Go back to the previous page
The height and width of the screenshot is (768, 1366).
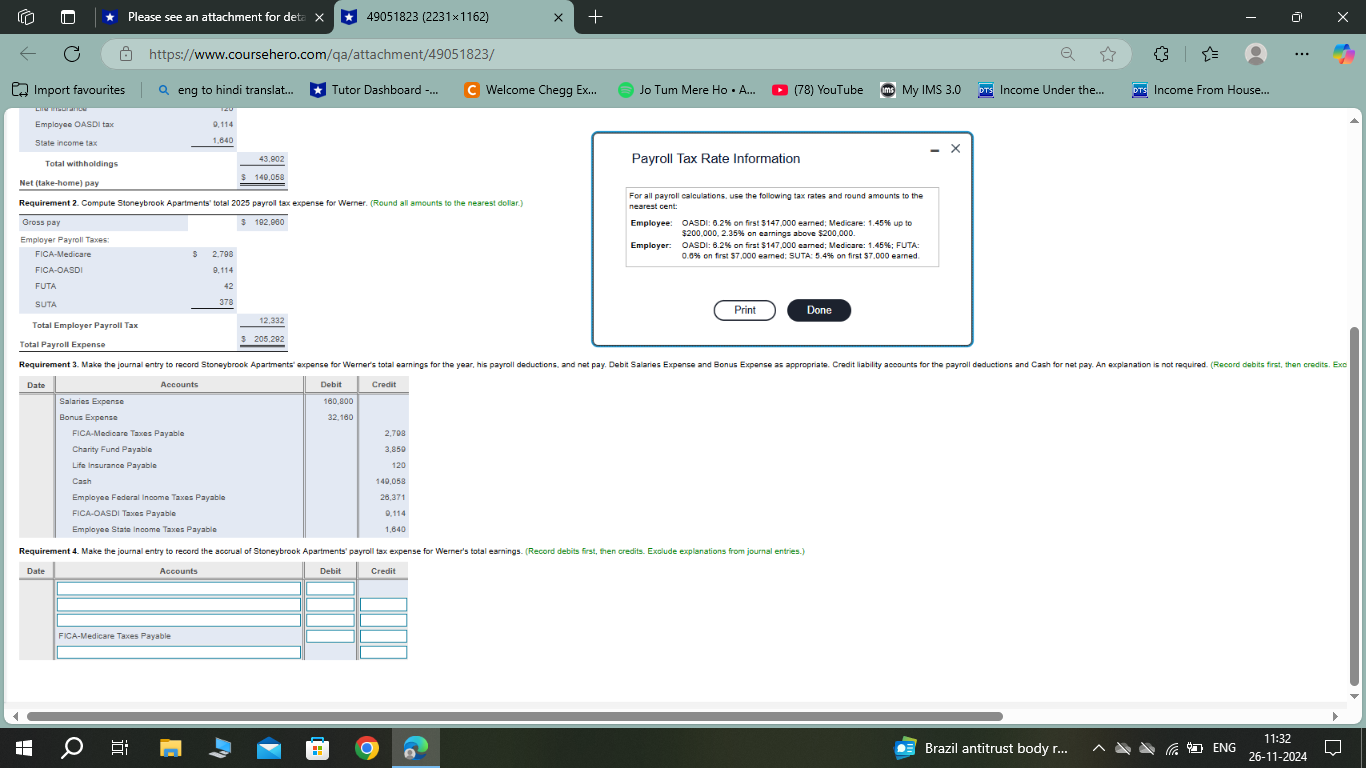27,54
